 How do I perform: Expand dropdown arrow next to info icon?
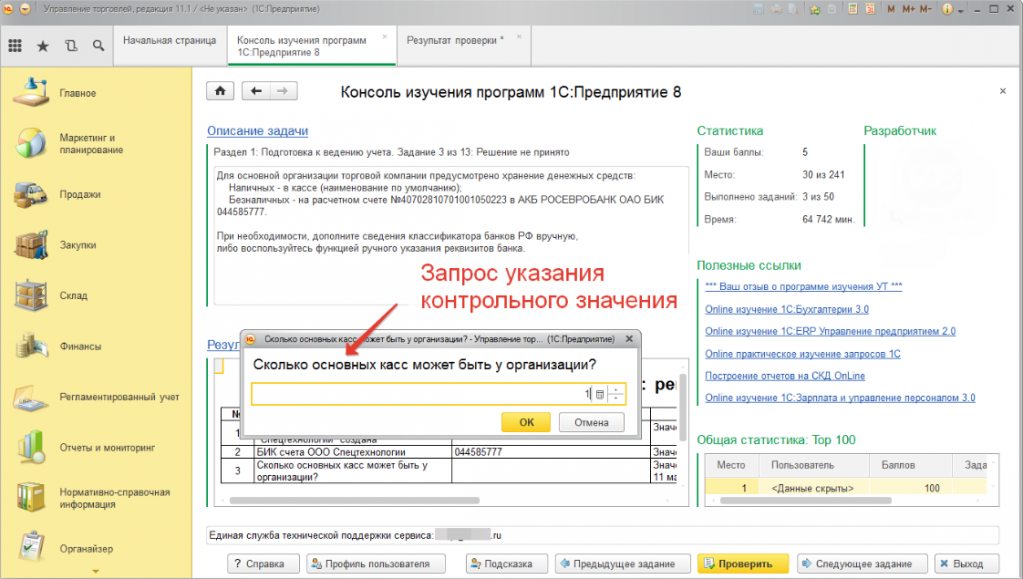coord(960,10)
